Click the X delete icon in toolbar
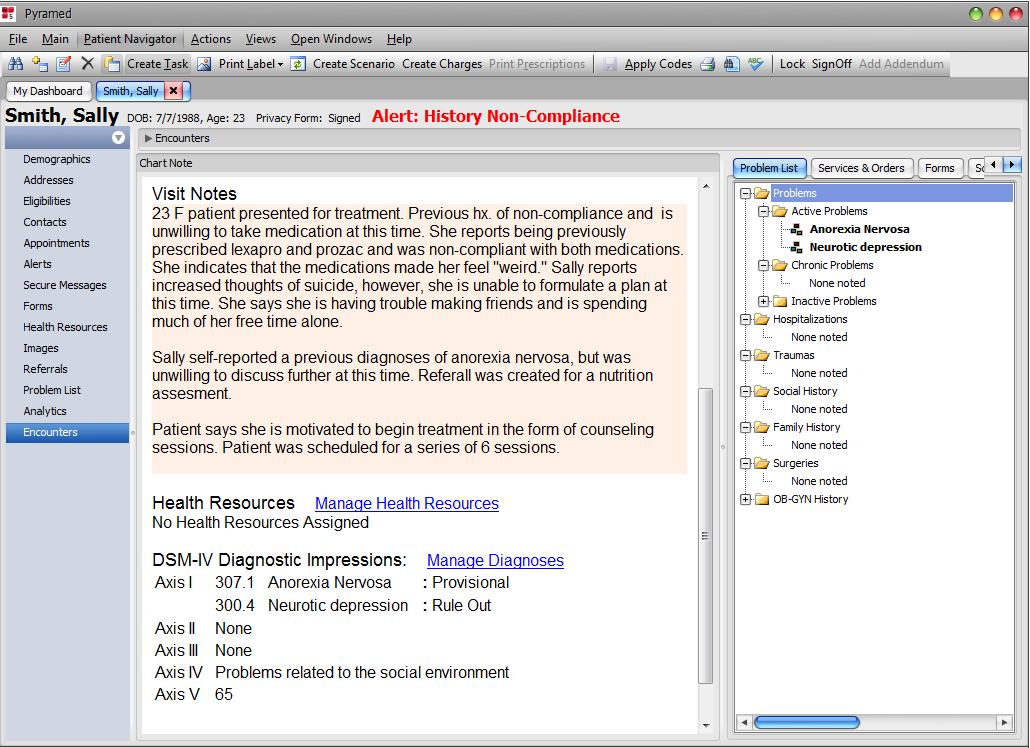This screenshot has width=1030, height=748. point(87,64)
